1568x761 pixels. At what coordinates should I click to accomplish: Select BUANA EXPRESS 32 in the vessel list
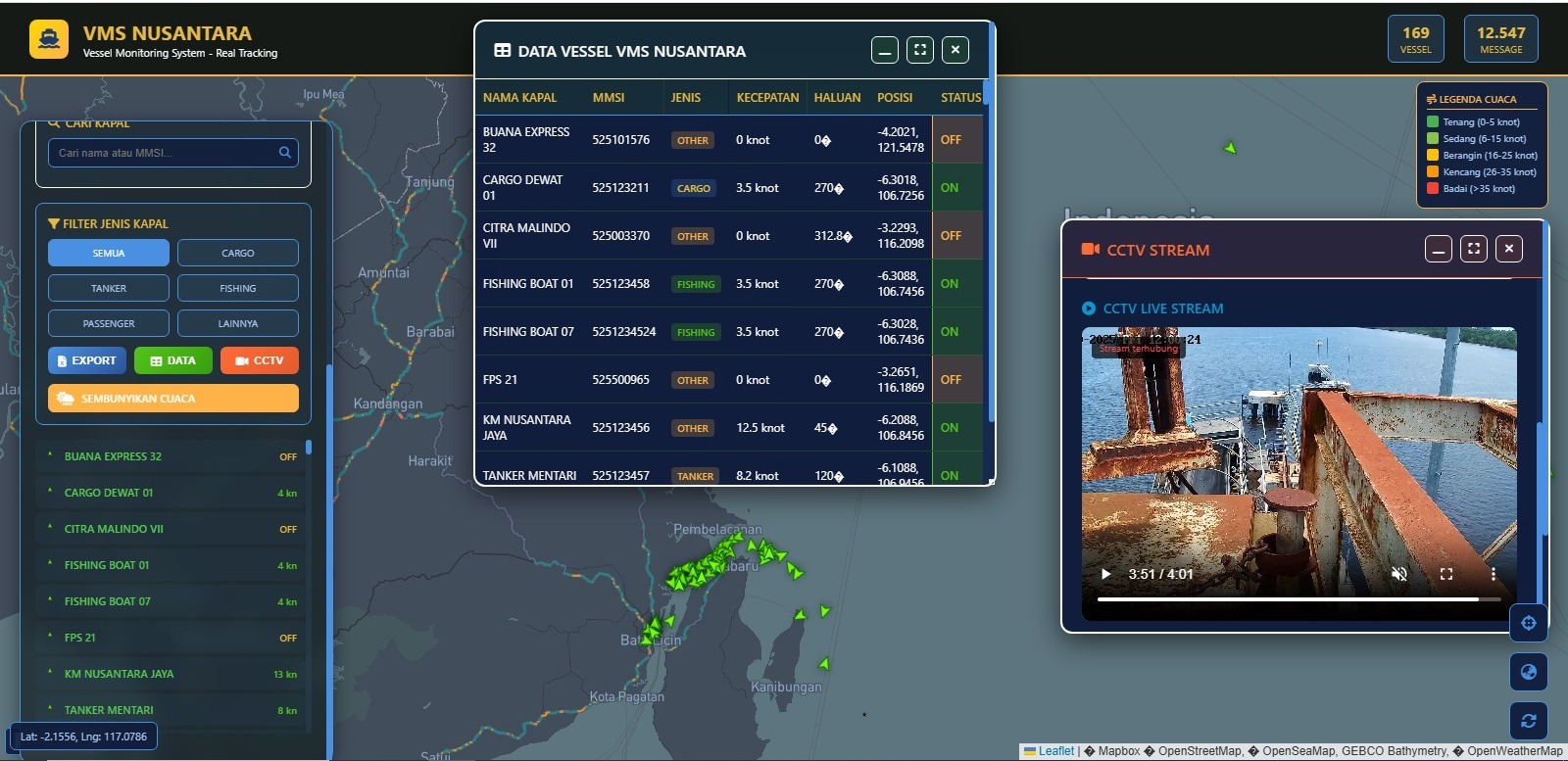[x=171, y=456]
